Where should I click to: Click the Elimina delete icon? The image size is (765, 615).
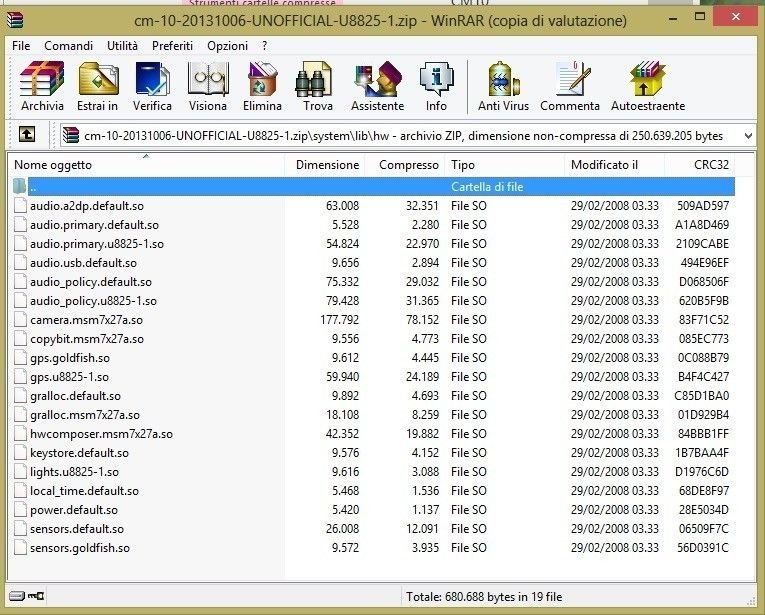[262, 86]
